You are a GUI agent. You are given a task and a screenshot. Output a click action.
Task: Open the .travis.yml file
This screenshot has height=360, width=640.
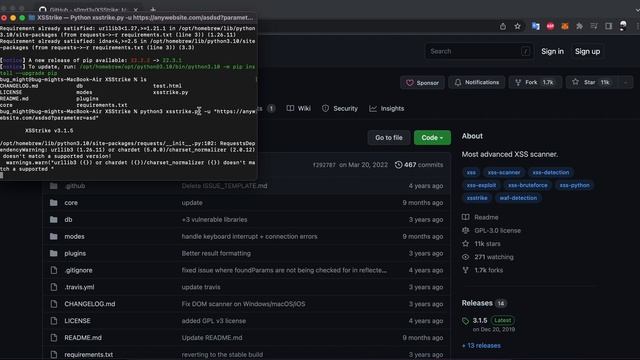tap(79, 287)
